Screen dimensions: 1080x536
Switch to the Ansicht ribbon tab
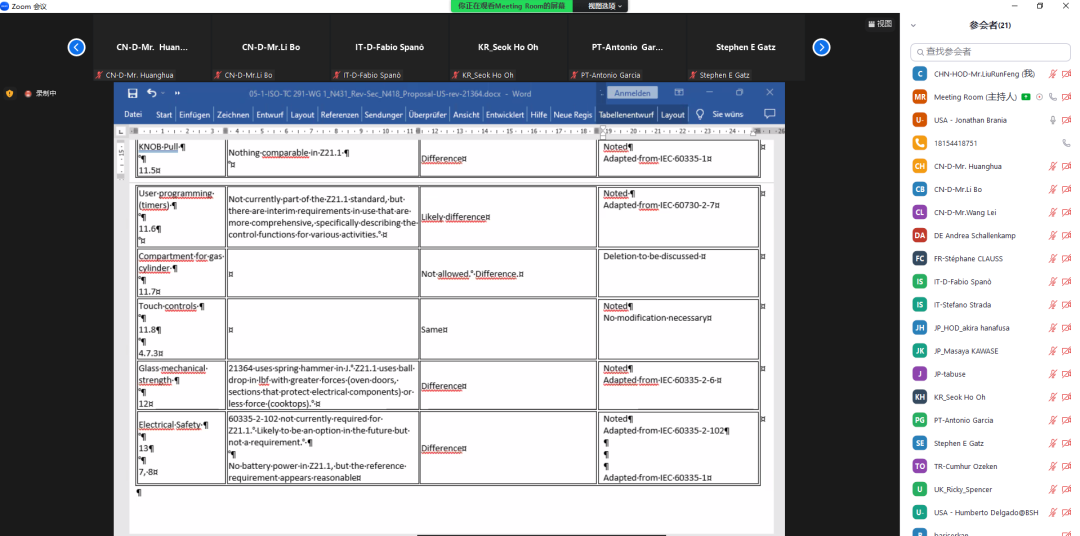pos(466,115)
